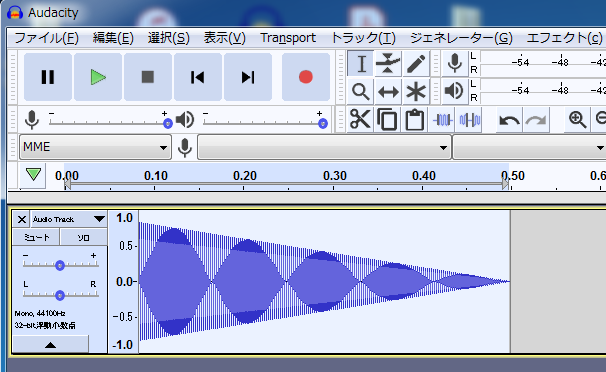
Task: Click the recording meter microphone icon
Action: tap(455, 63)
